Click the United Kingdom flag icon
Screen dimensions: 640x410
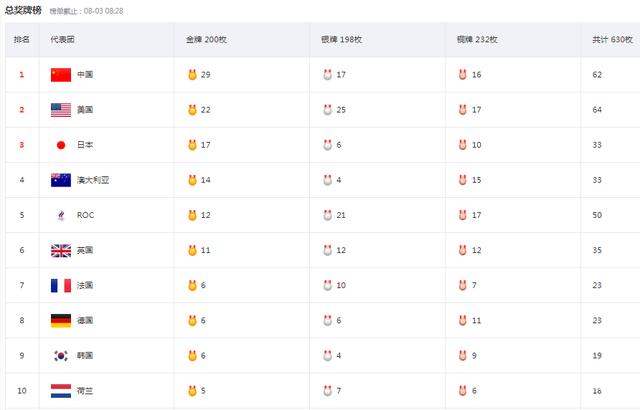(x=61, y=250)
